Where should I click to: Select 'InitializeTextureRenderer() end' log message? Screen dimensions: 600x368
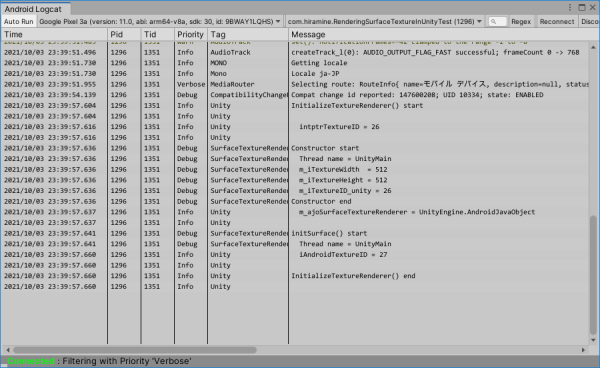[x=353, y=276]
